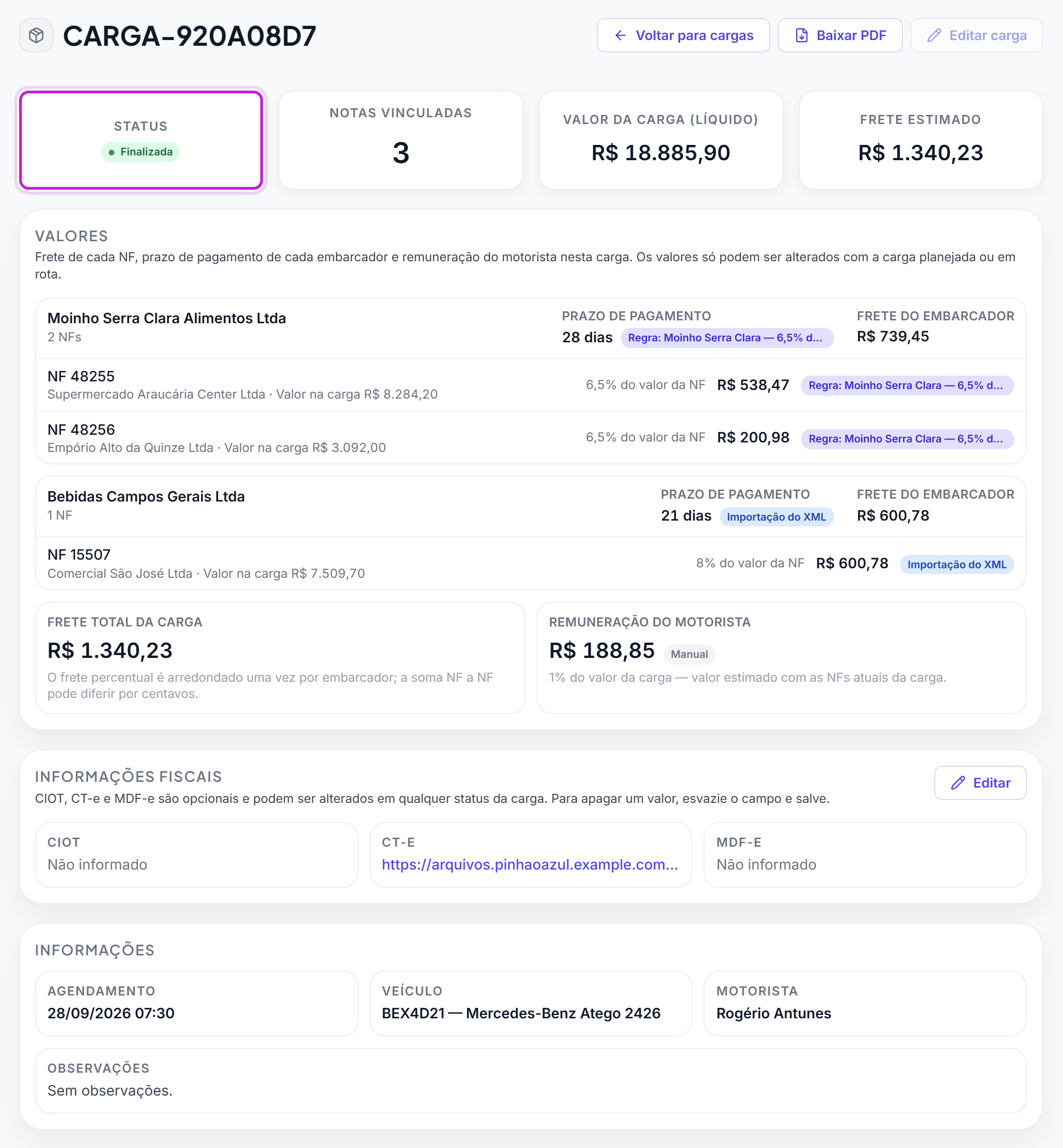Click the back arrow icon in Voltar para cargas

[x=620, y=36]
